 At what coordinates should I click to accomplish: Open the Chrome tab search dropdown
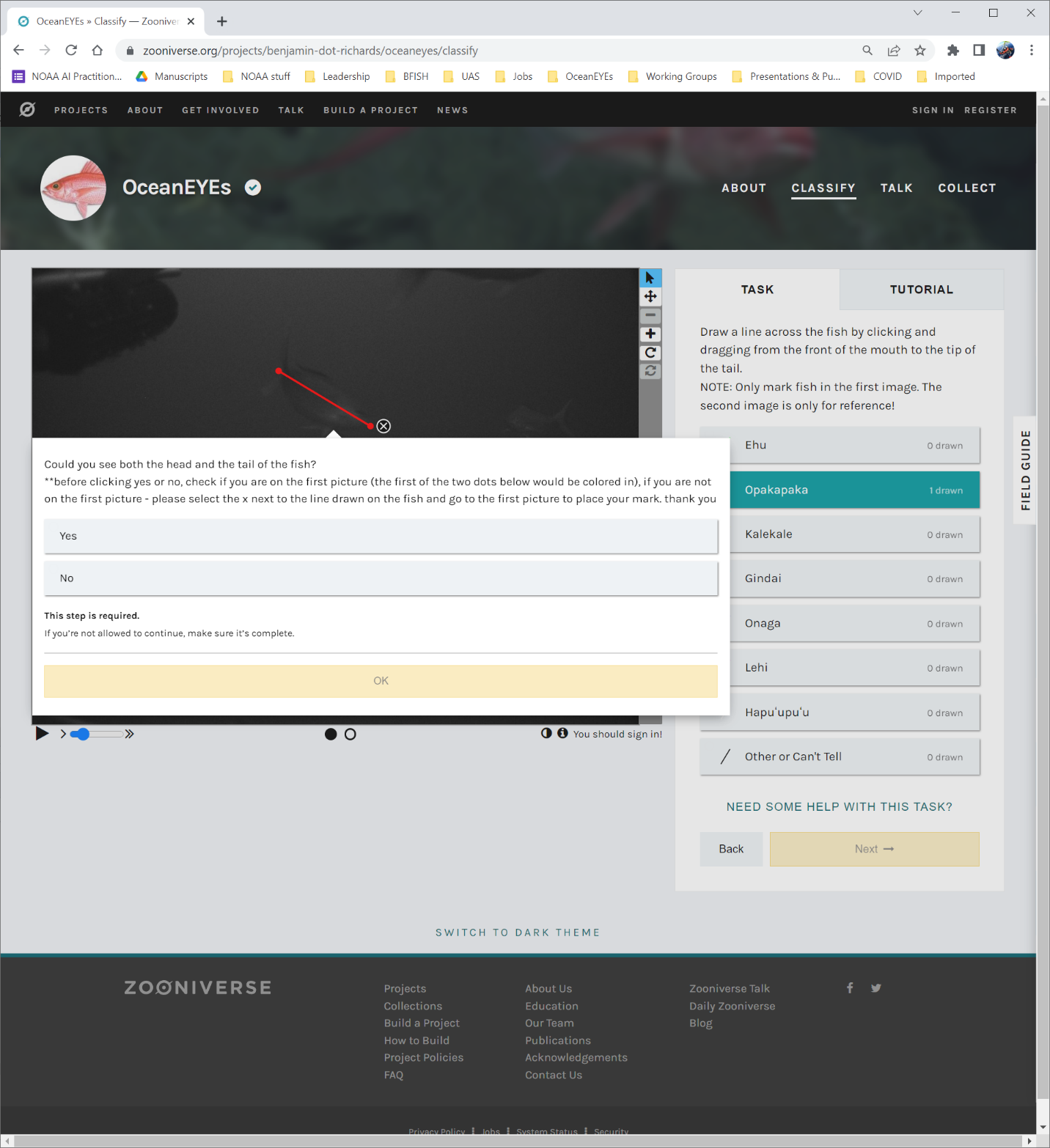917,12
